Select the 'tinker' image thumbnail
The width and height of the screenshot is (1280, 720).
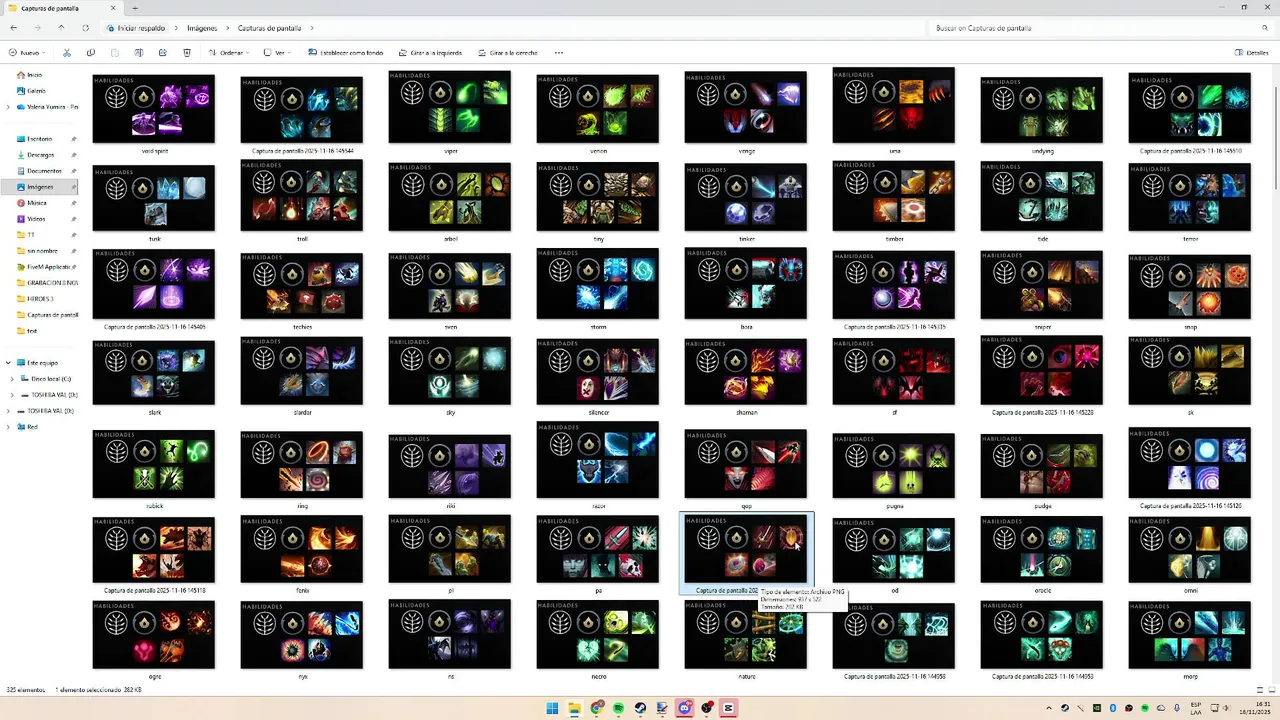coord(746,197)
